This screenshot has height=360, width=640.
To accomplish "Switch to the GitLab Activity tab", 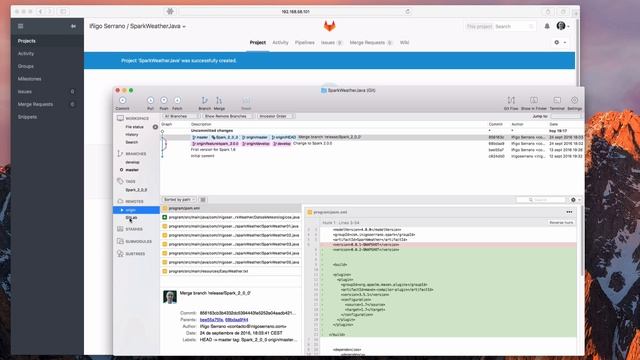I will pos(280,42).
